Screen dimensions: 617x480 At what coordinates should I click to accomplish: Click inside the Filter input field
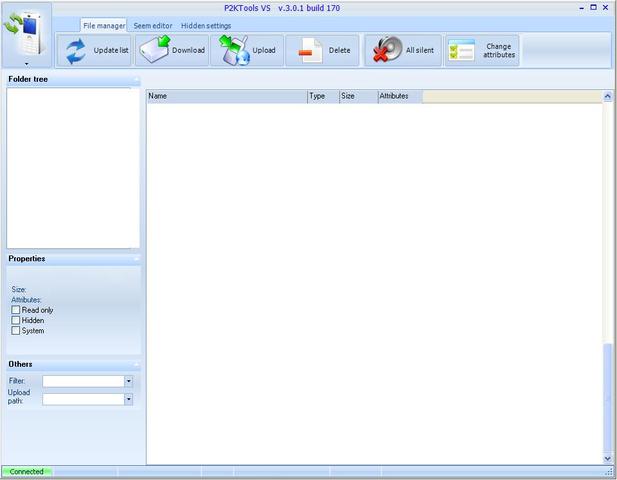pos(83,381)
